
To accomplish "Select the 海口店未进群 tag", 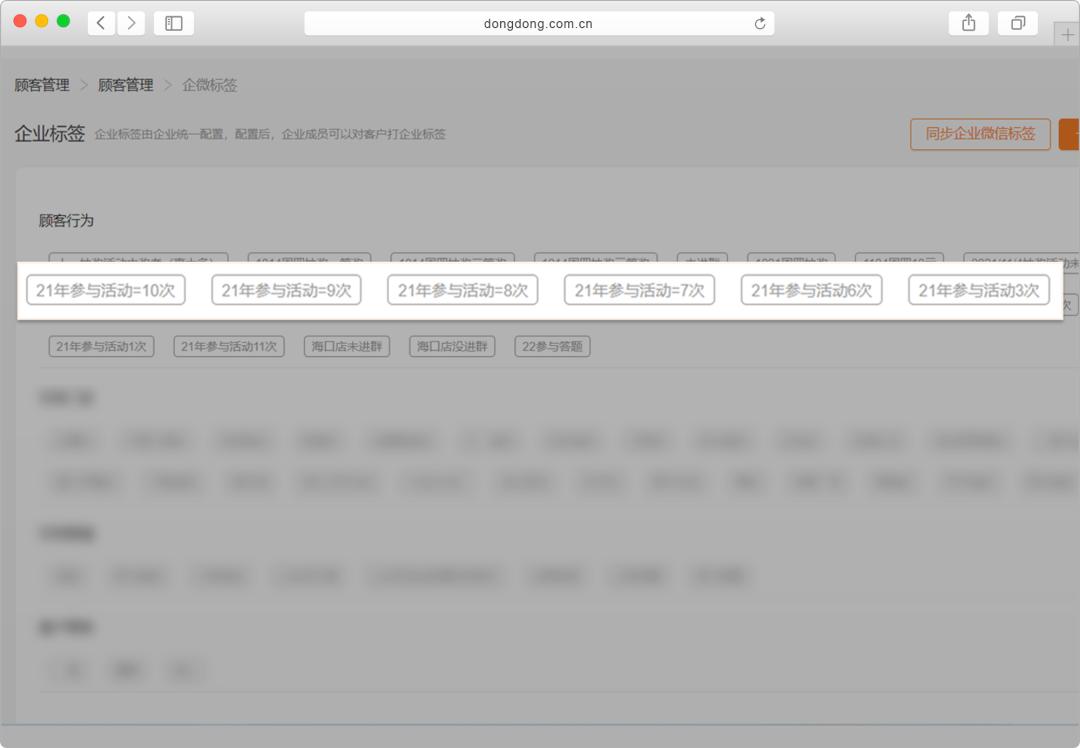I will click(x=346, y=346).
